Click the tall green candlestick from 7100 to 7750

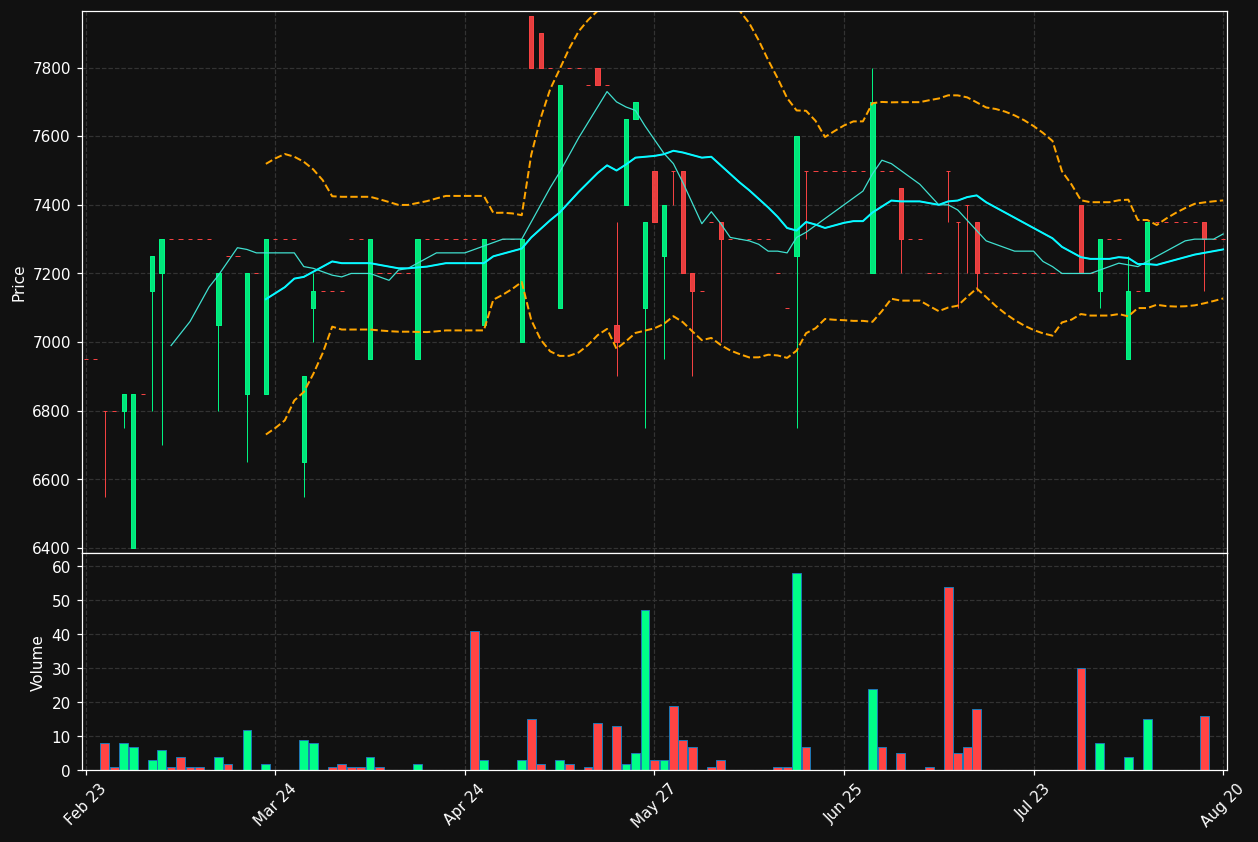(x=560, y=197)
